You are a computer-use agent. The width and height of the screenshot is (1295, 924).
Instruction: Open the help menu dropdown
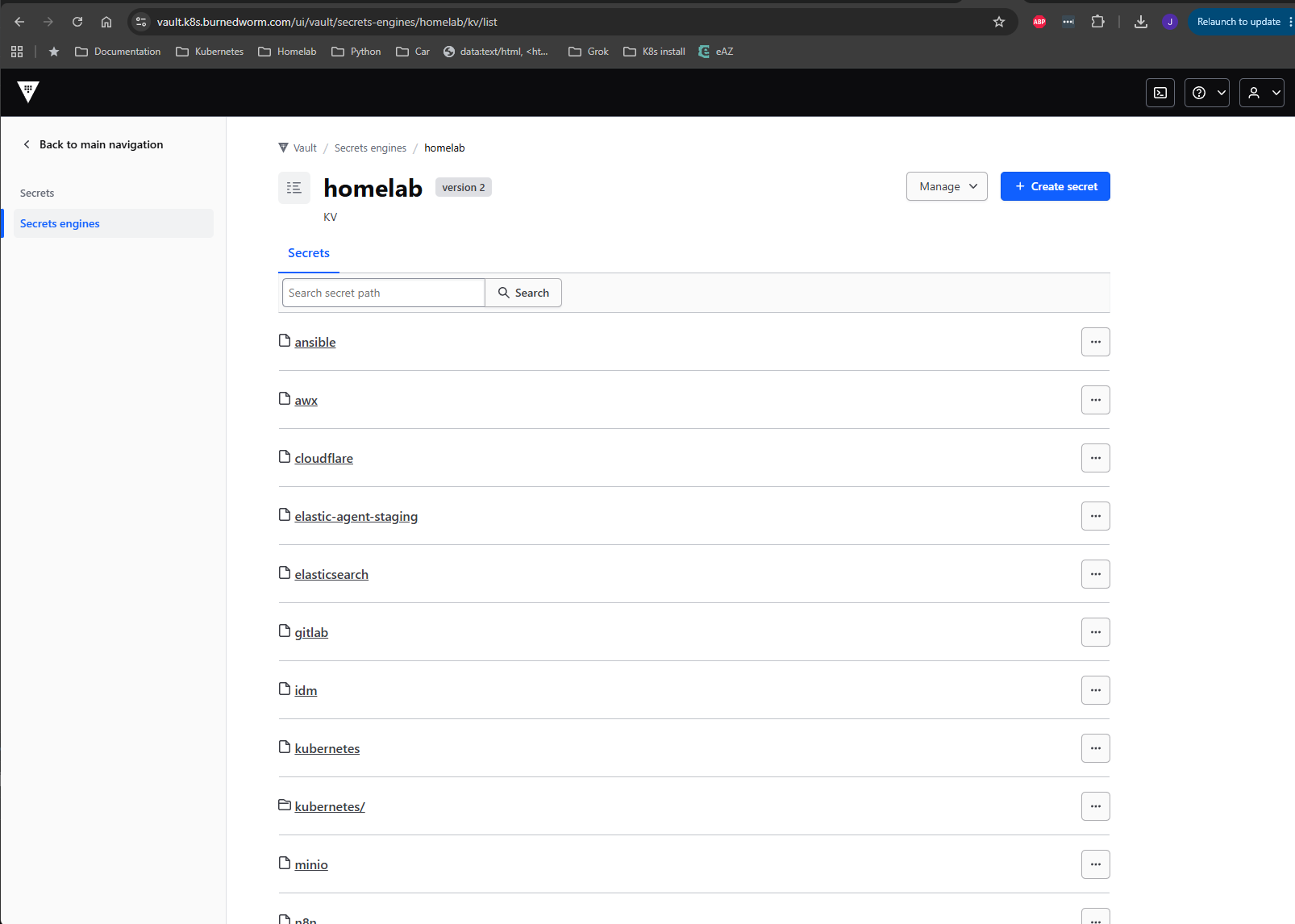click(1206, 93)
